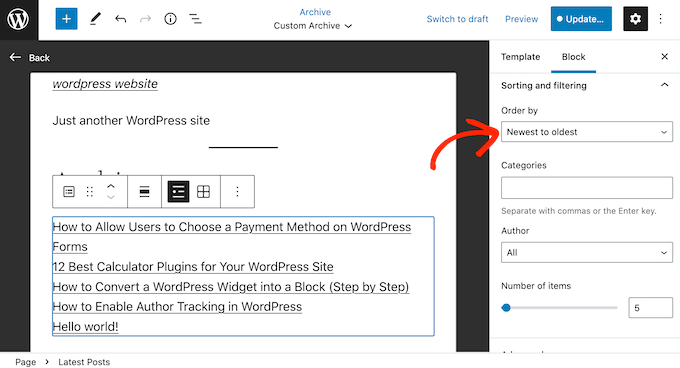This screenshot has width=680, height=368.
Task: Open Convert a WordPress Widget into Block post
Action: [x=231, y=287]
